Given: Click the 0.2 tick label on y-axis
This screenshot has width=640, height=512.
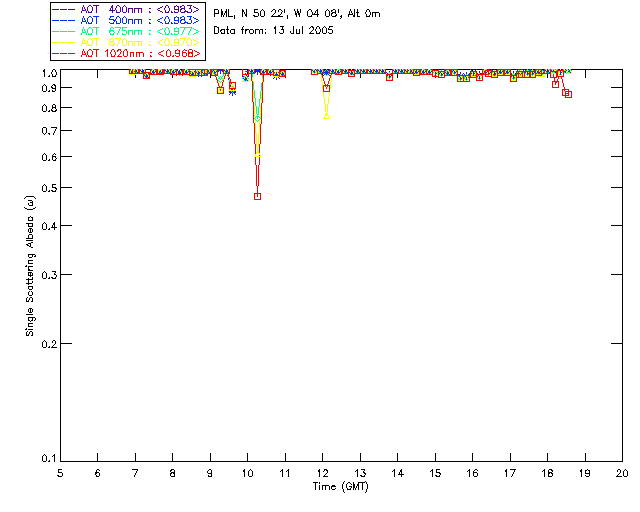Looking at the screenshot, I should [49, 344].
